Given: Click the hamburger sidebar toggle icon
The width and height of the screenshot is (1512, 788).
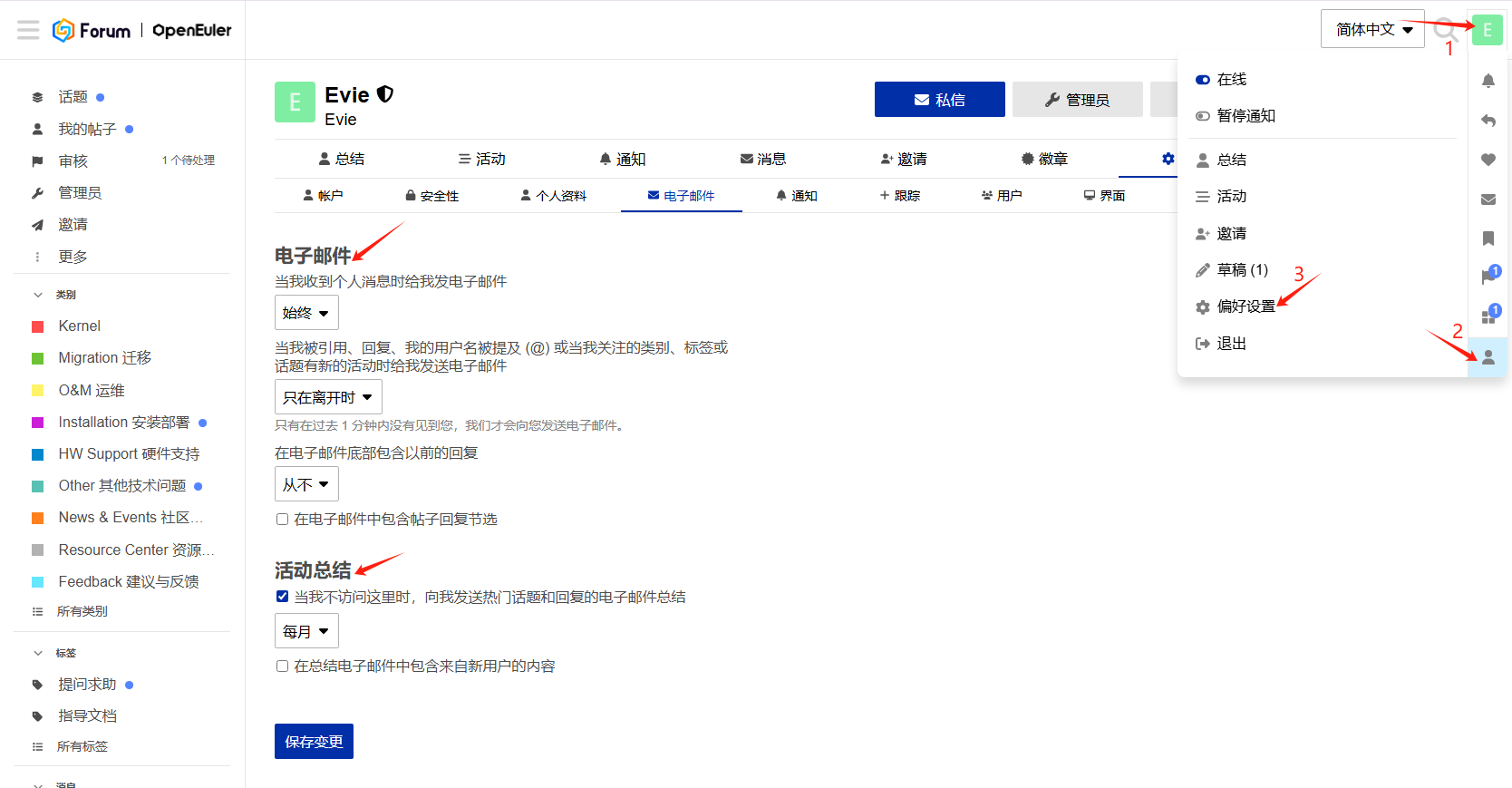Looking at the screenshot, I should point(28,30).
